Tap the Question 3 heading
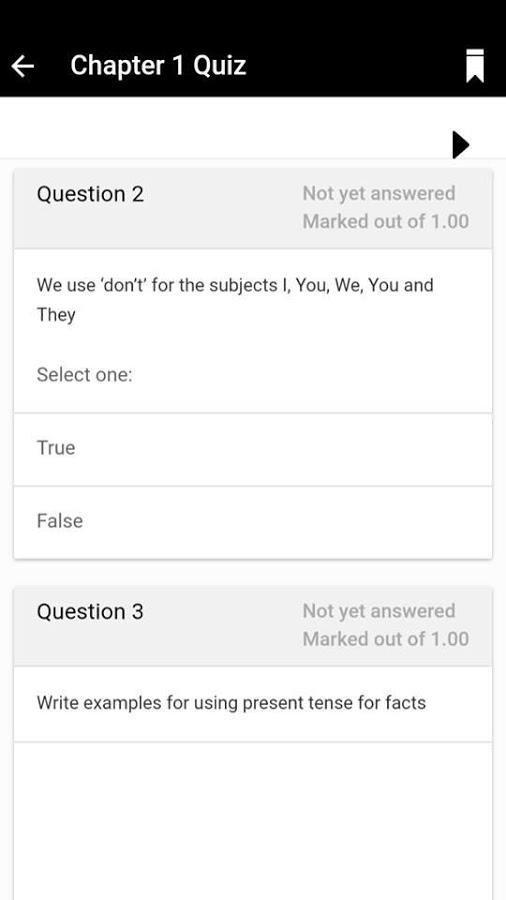 tap(90, 612)
